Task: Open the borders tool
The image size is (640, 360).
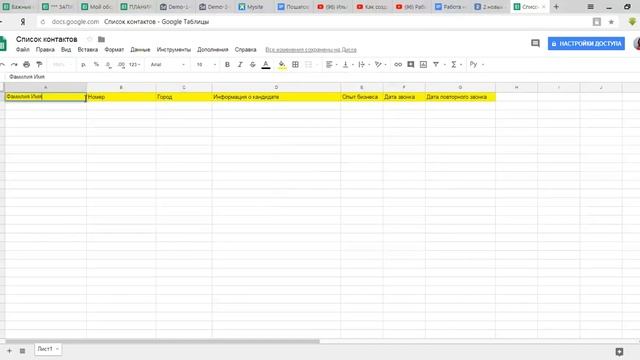Action: (296, 64)
